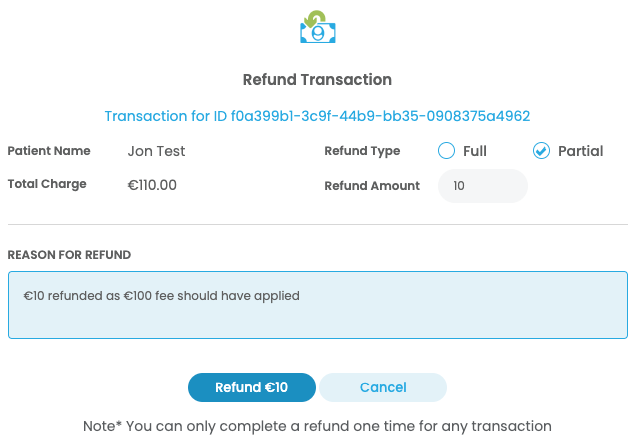The height and width of the screenshot is (445, 637).
Task: Select the Partial refund radio button
Action: 541,151
